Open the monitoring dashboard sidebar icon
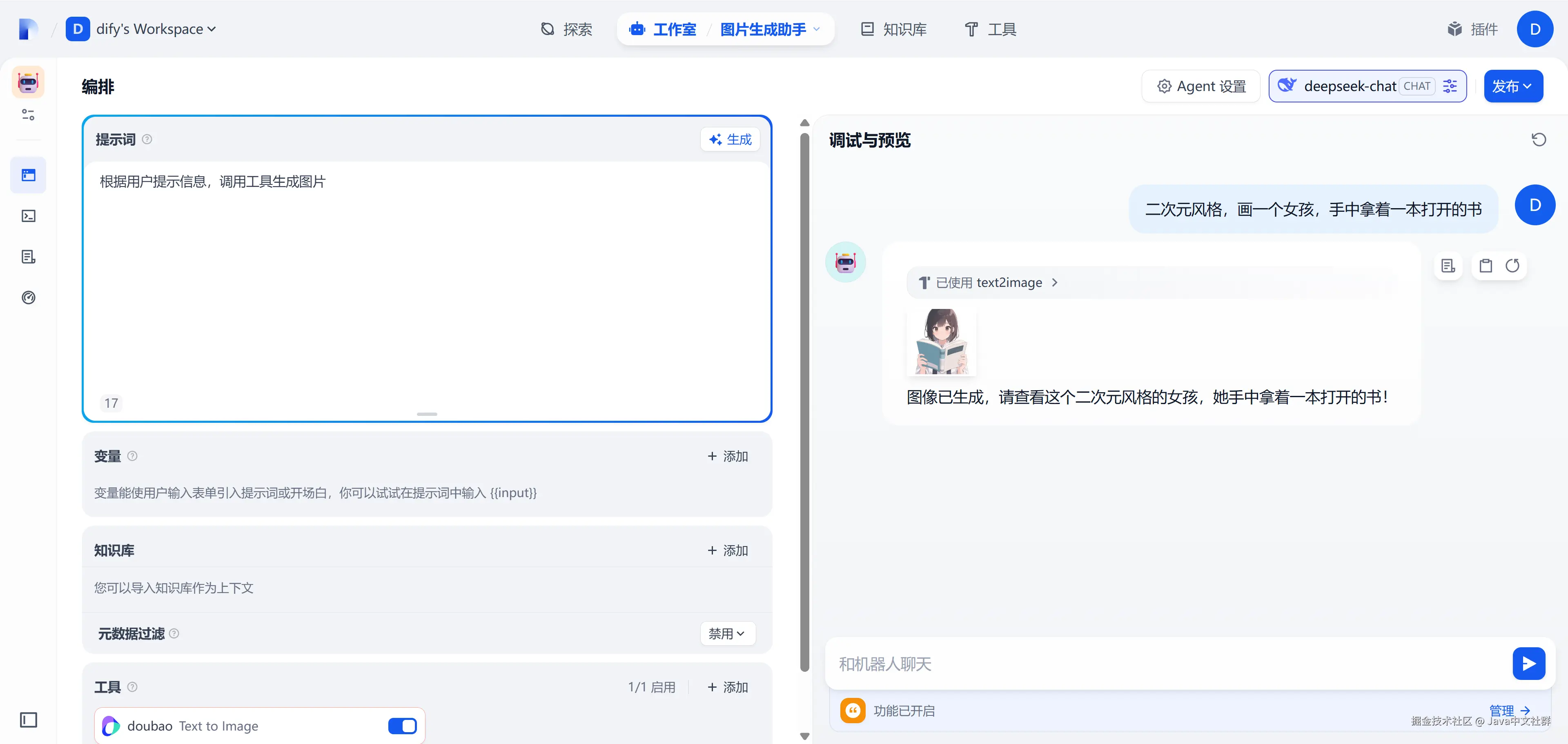The height and width of the screenshot is (744, 1568). pyautogui.click(x=29, y=298)
